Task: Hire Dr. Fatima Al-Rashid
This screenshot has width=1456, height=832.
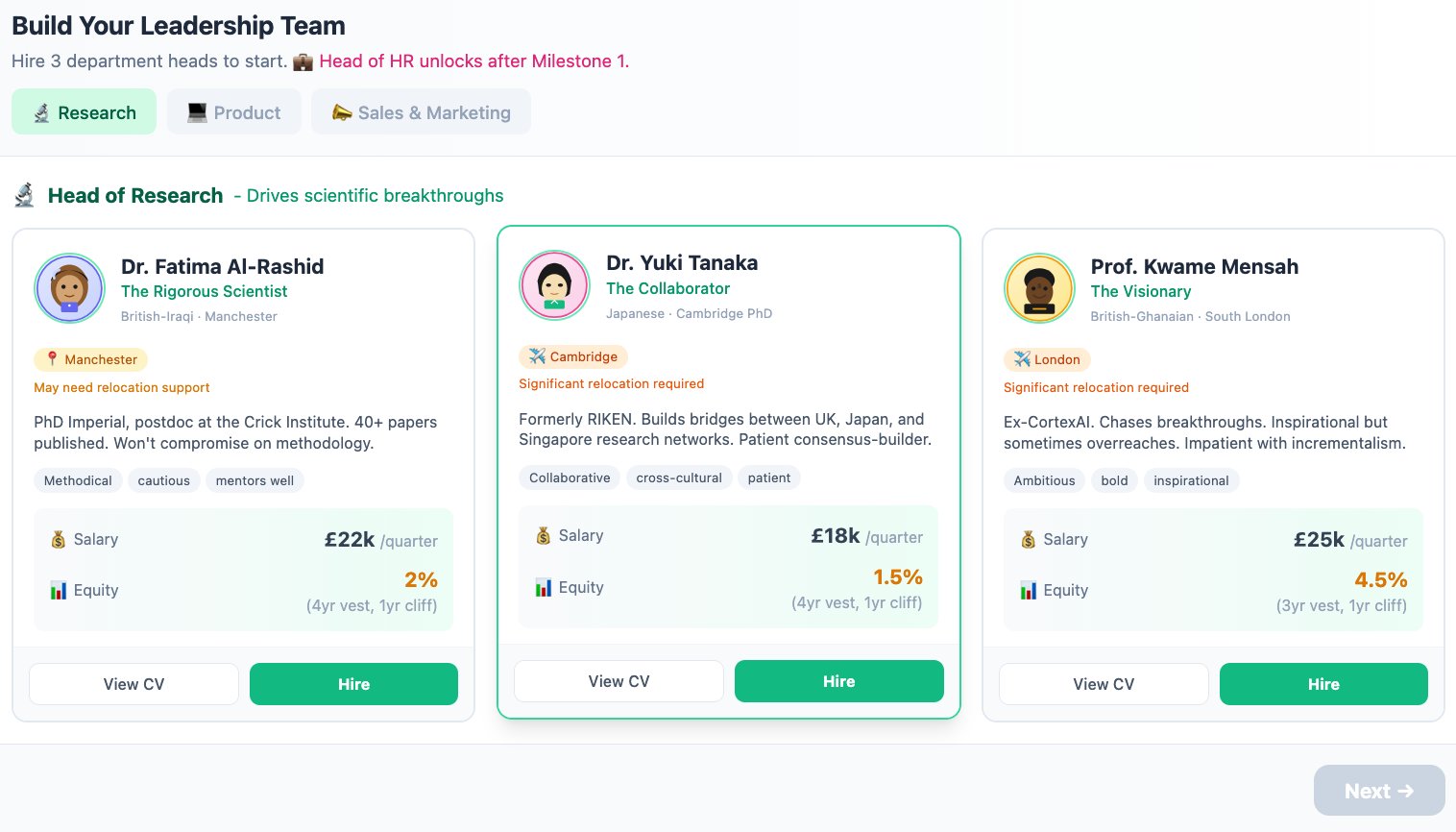Action: pyautogui.click(x=353, y=684)
